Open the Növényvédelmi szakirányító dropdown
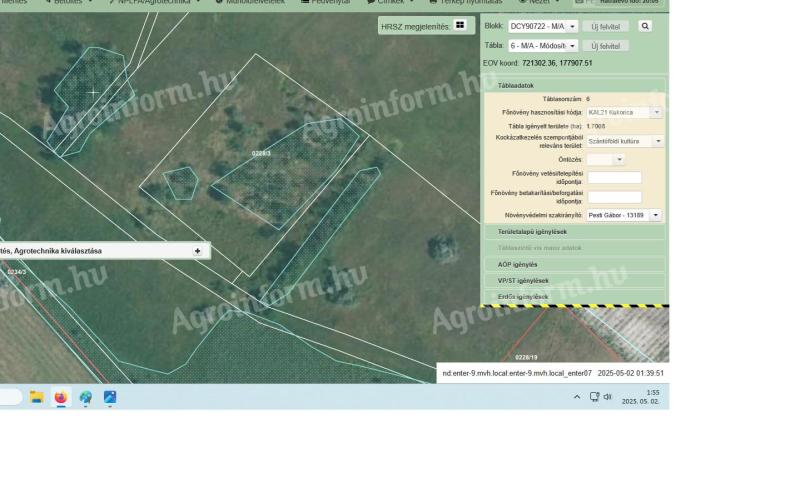800x498 pixels. (x=624, y=215)
